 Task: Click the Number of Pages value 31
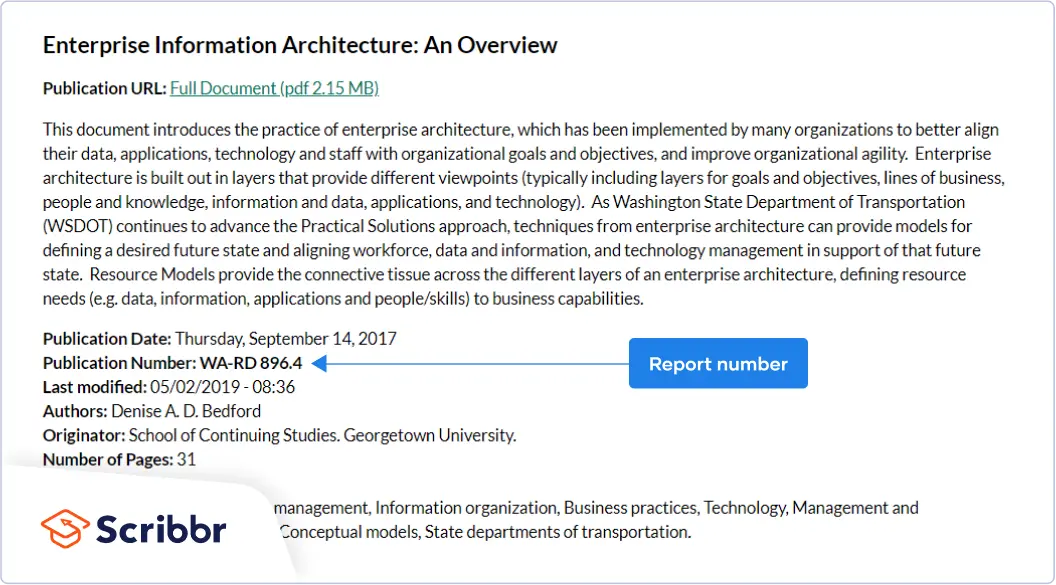coord(186,459)
